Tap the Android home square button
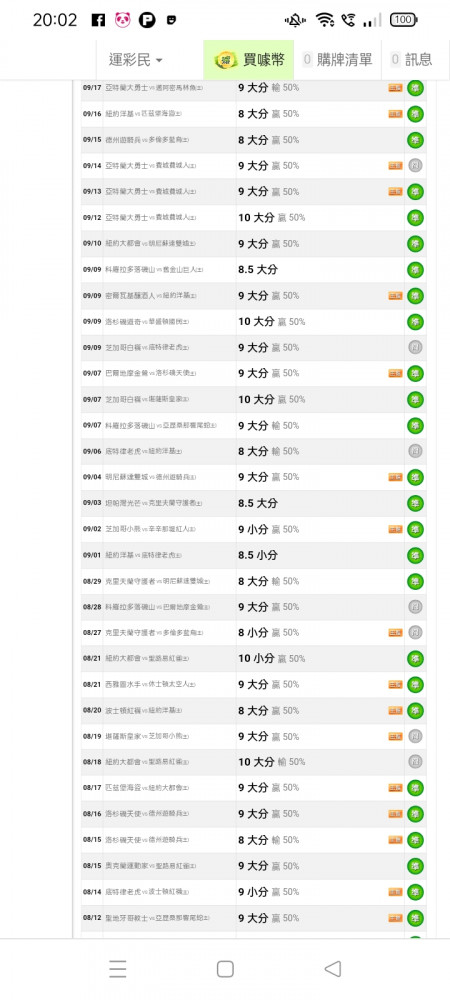Screen dimensions: 450x1000 pyautogui.click(x=225, y=969)
